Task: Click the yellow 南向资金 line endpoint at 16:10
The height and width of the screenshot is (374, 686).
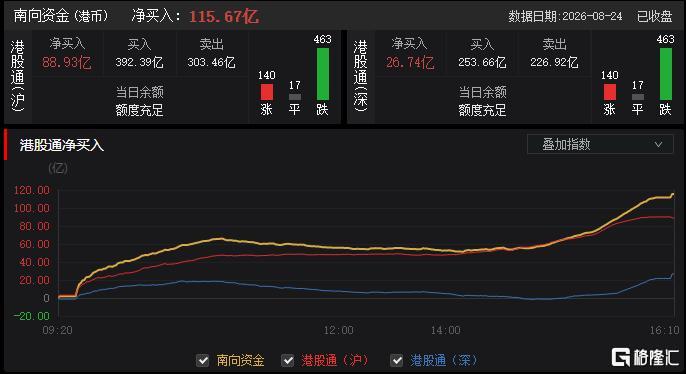Action: tap(672, 194)
